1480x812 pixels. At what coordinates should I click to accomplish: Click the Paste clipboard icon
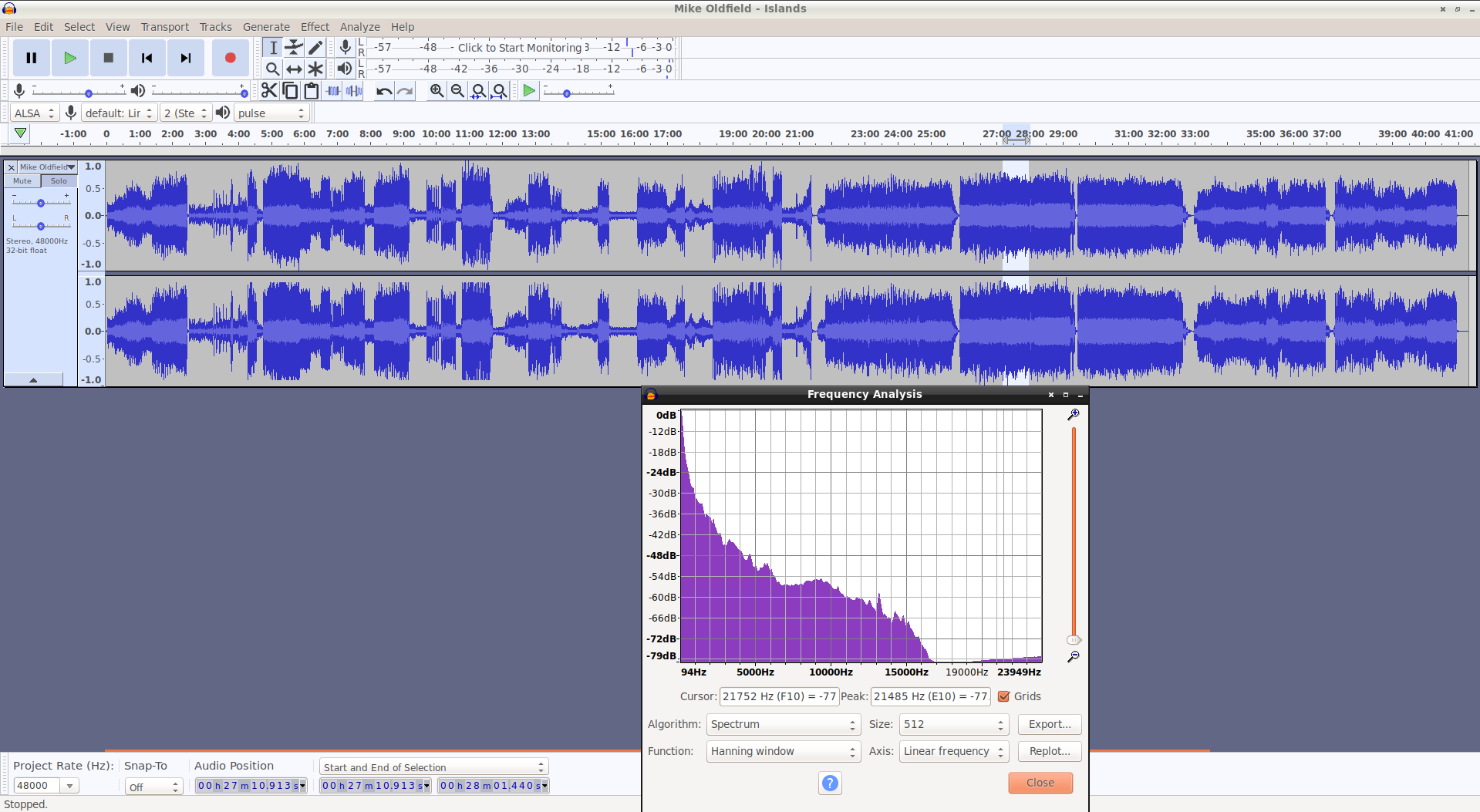coord(311,91)
